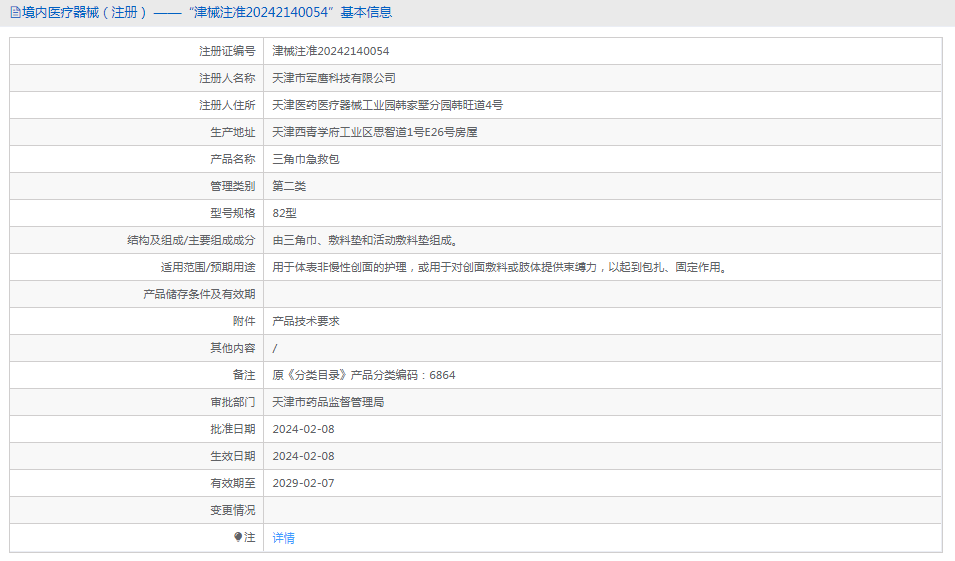
Task: Click the label 变更情况
Action: tap(233, 510)
